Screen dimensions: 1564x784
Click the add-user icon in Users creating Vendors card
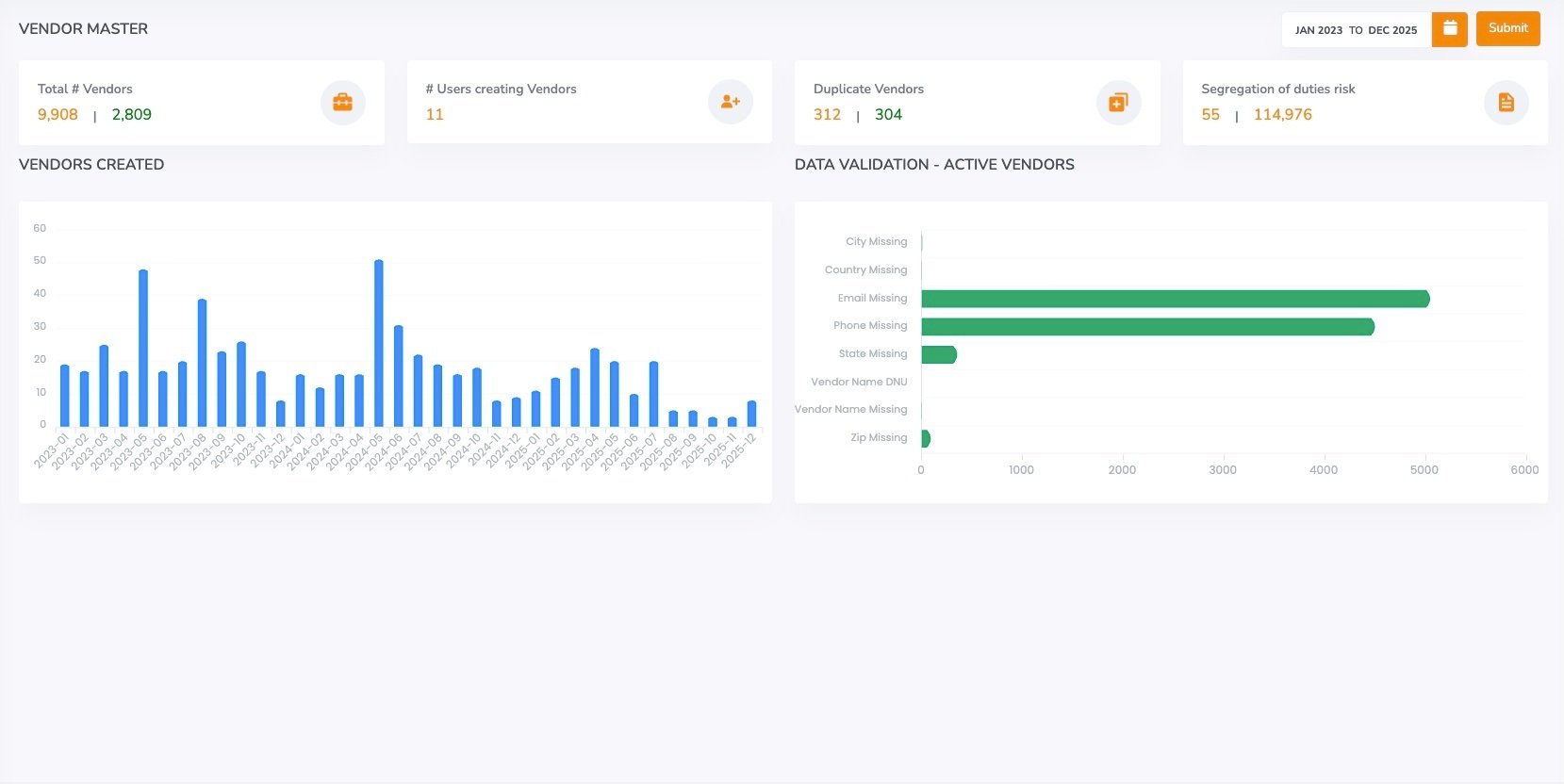click(x=730, y=102)
